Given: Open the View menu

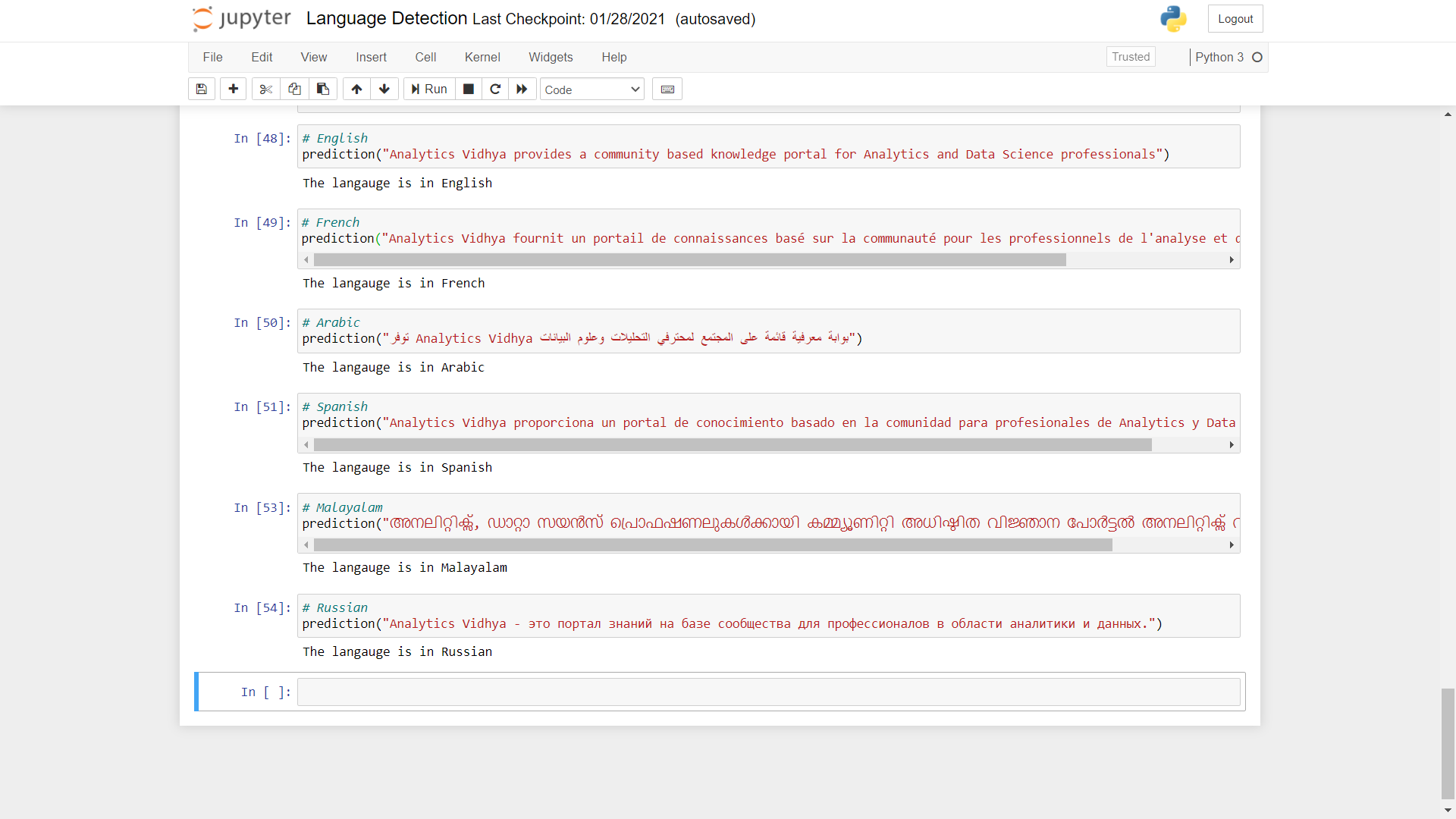Looking at the screenshot, I should point(314,58).
